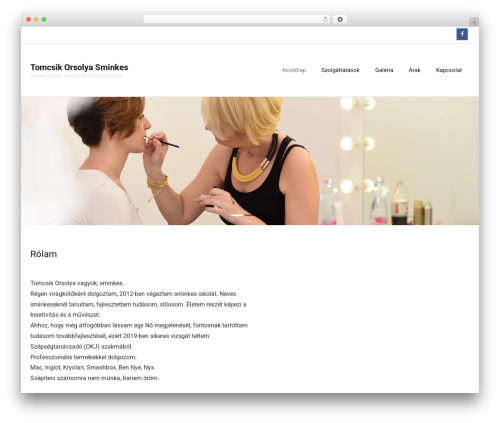Click the download indicator button in the browser toolbar

tap(340, 19)
